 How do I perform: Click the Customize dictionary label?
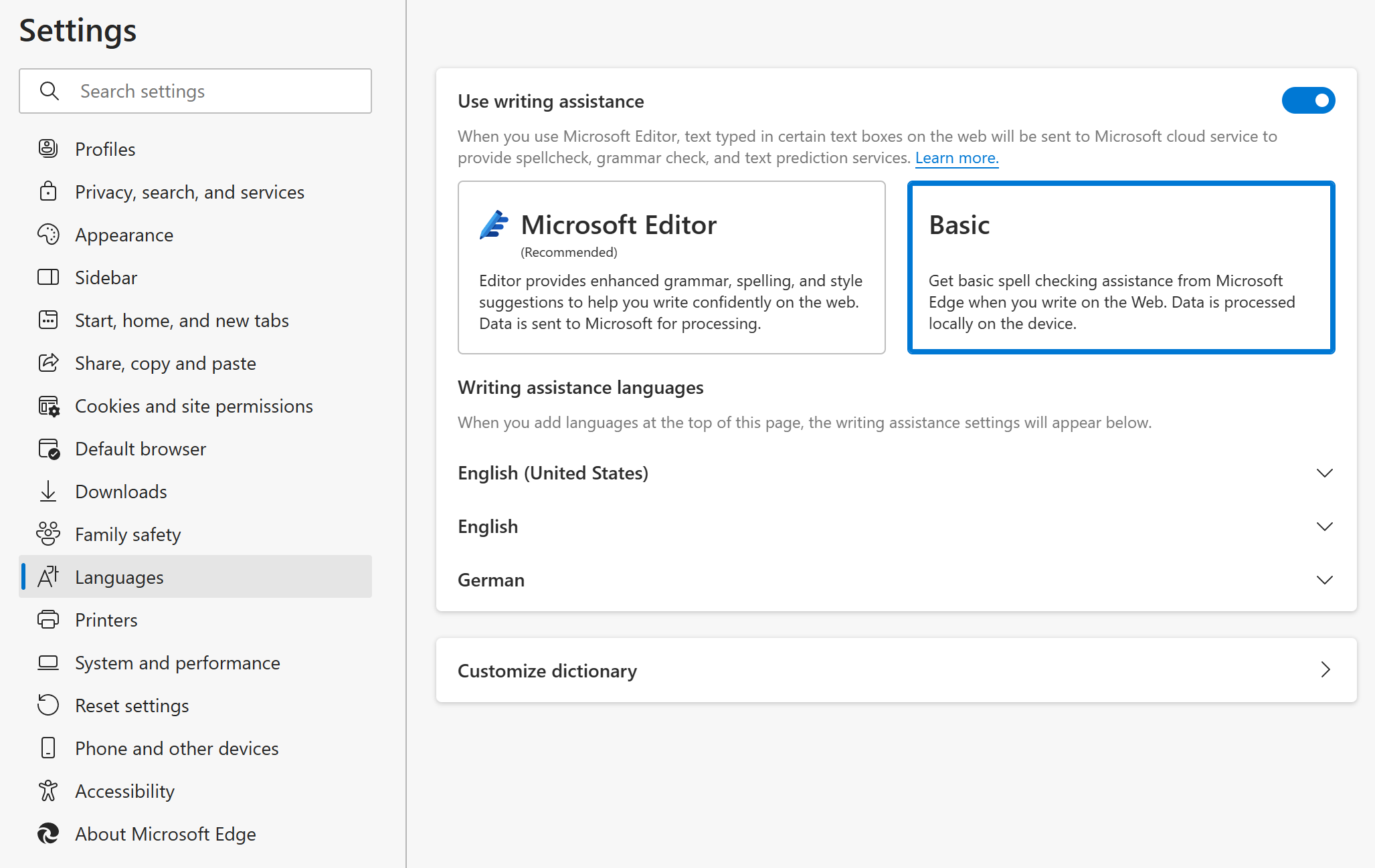(x=547, y=670)
